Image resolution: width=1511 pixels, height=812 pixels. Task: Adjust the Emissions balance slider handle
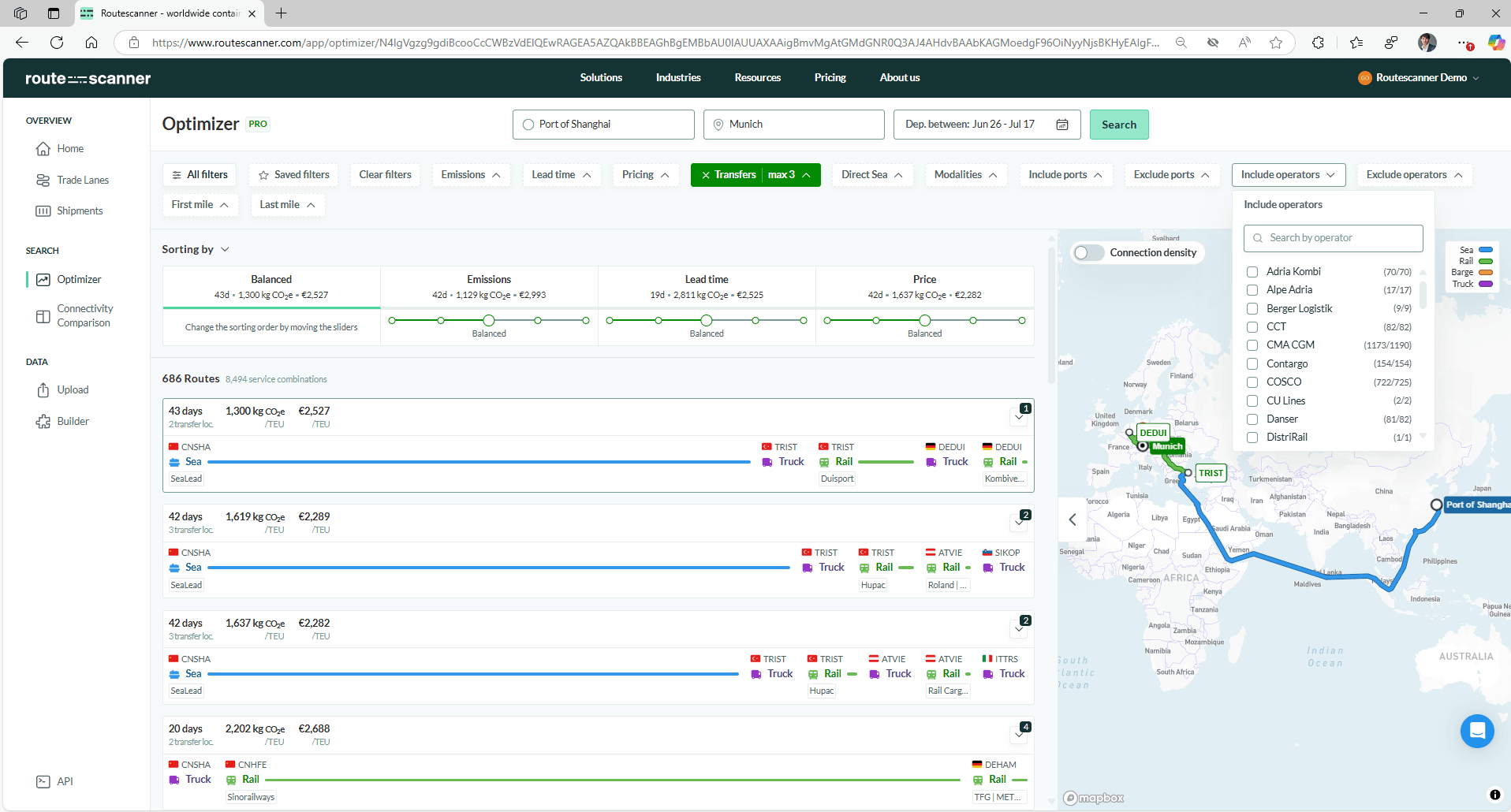tap(489, 321)
